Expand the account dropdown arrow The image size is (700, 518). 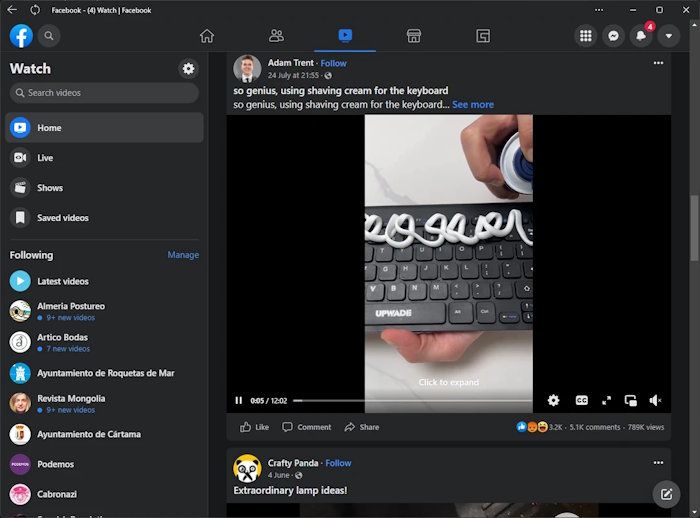(x=669, y=36)
